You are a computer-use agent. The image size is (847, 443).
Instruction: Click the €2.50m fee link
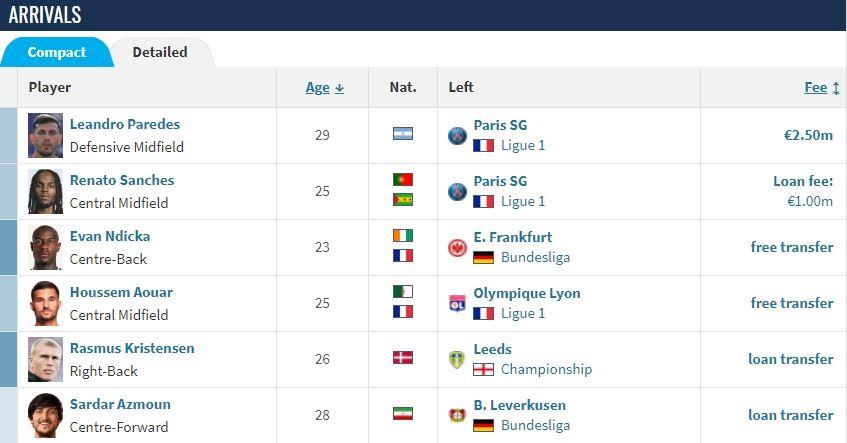[x=808, y=135]
